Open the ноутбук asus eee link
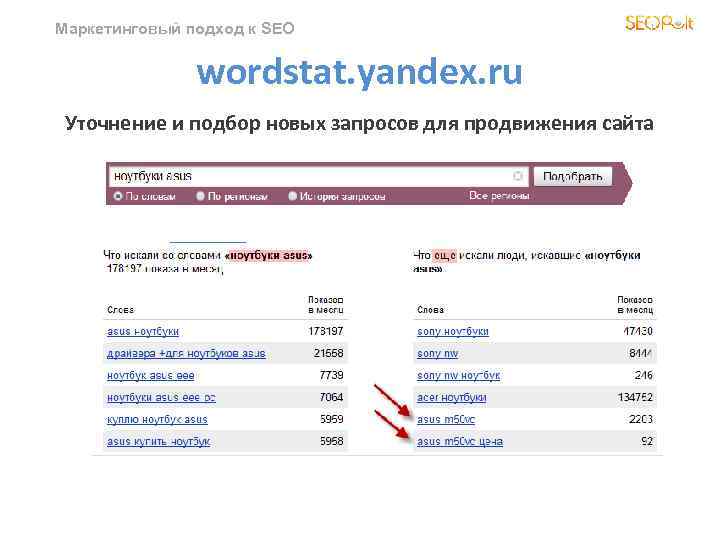 coord(151,376)
